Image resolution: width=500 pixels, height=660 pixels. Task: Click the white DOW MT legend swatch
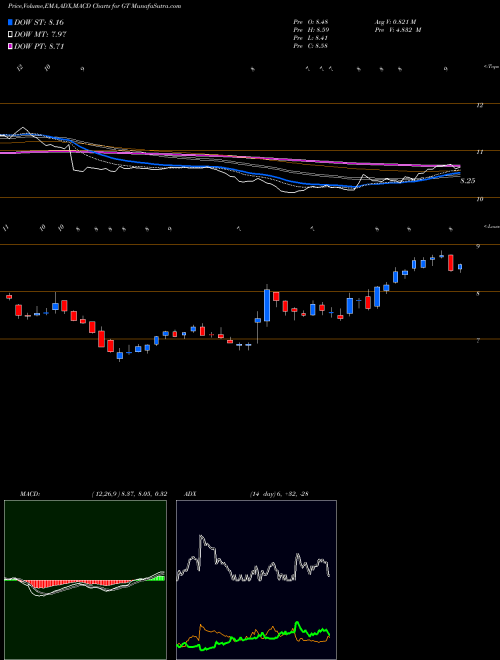10,35
